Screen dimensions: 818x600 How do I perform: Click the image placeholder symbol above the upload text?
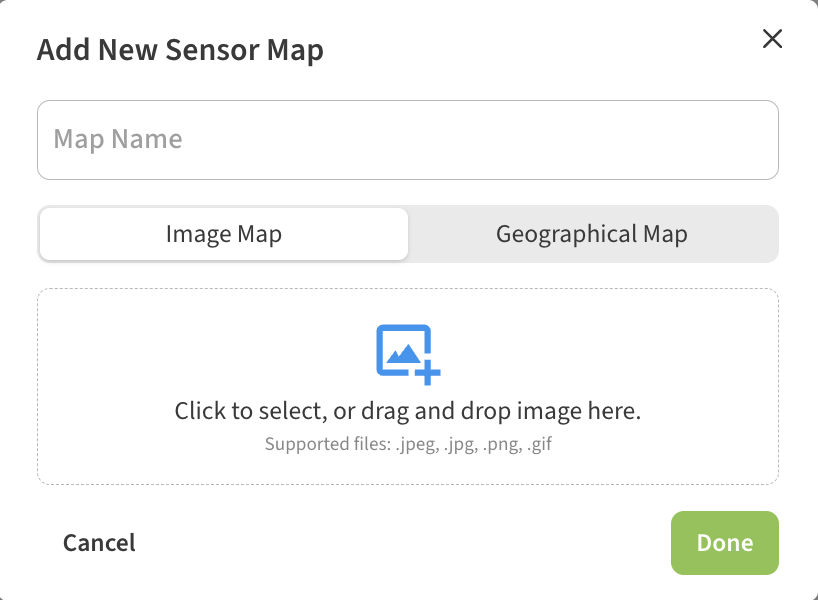coord(408,352)
